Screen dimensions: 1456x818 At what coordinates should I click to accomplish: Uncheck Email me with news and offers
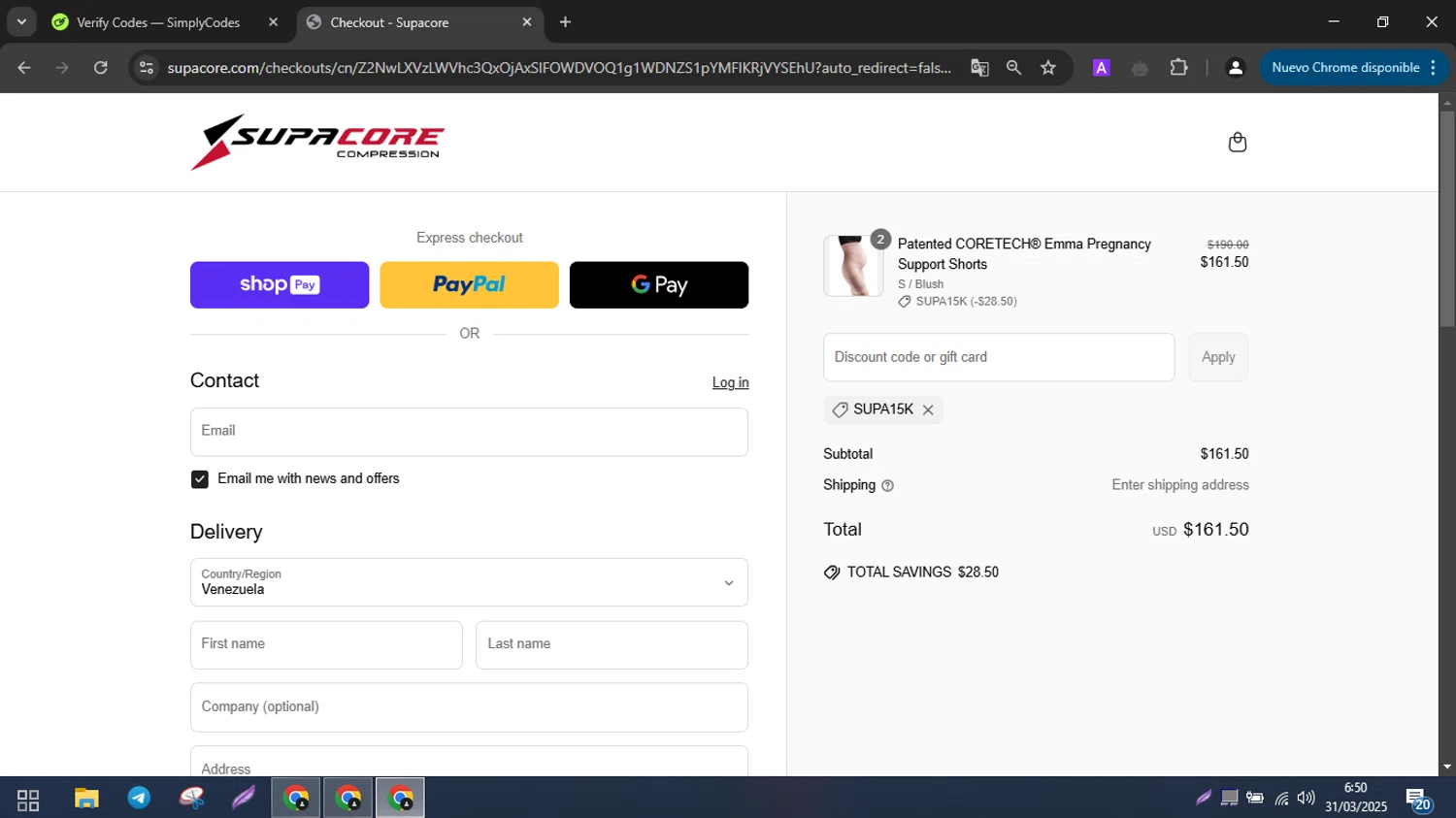coord(200,479)
